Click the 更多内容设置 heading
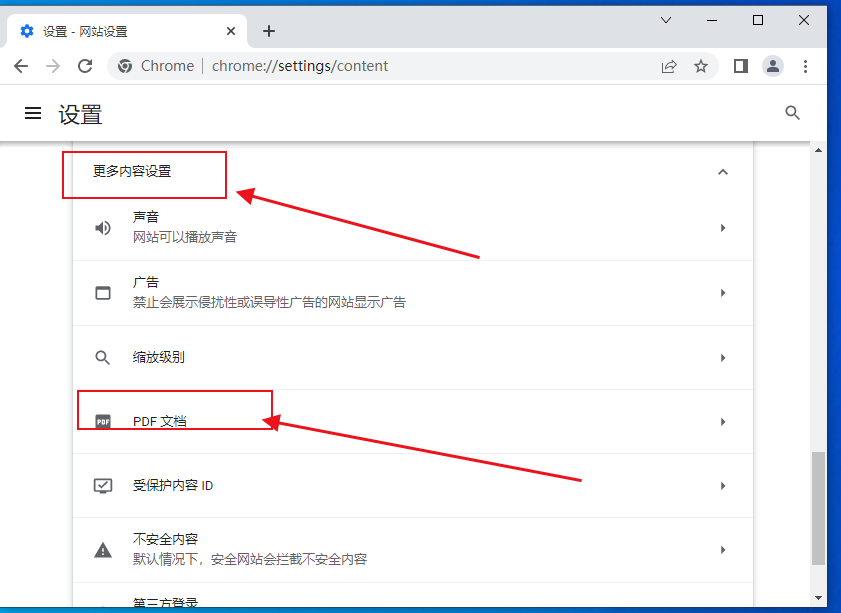The width and height of the screenshot is (841, 613). [x=132, y=171]
